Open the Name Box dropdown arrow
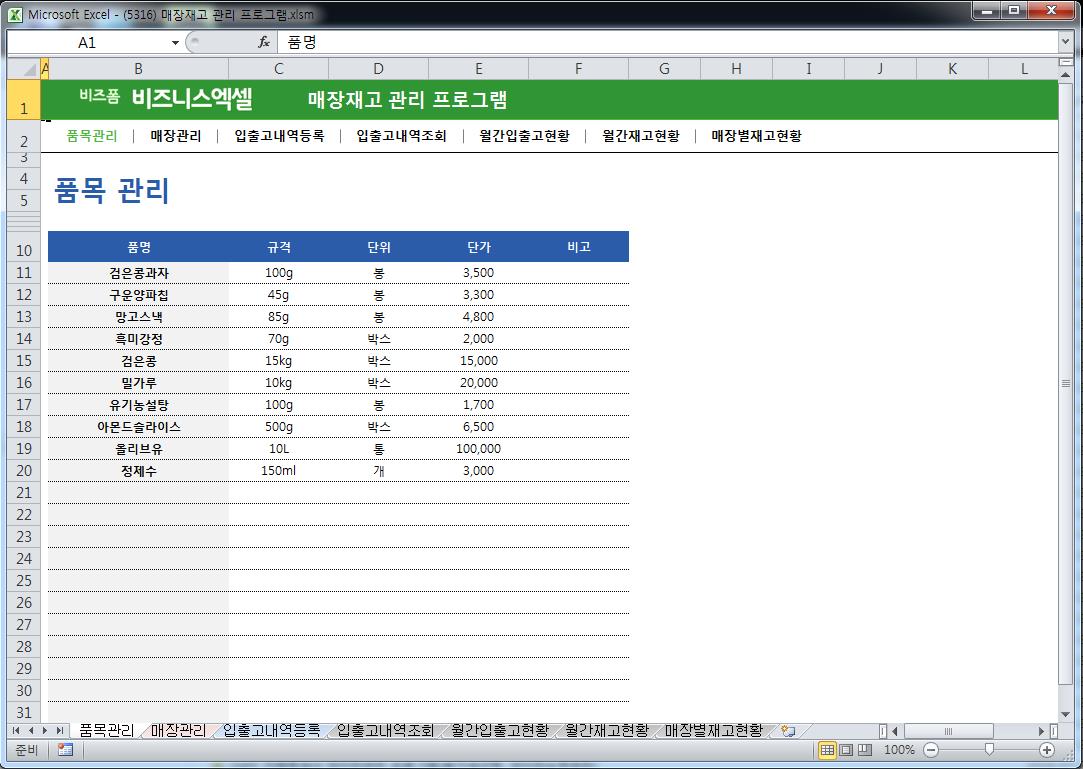1083x769 pixels. (x=175, y=43)
